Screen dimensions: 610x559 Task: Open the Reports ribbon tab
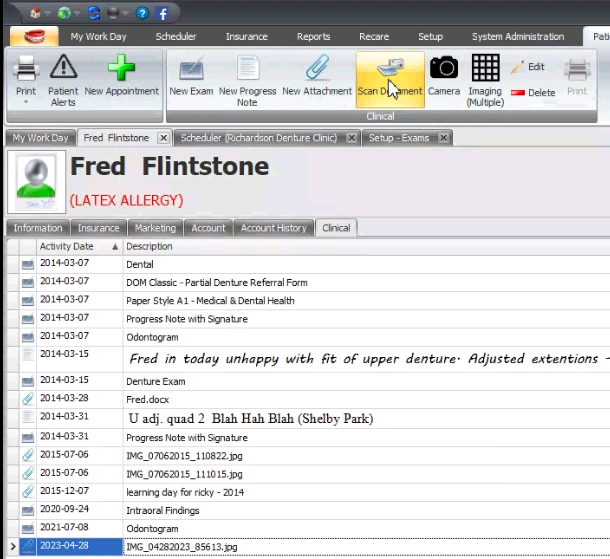[x=314, y=37]
